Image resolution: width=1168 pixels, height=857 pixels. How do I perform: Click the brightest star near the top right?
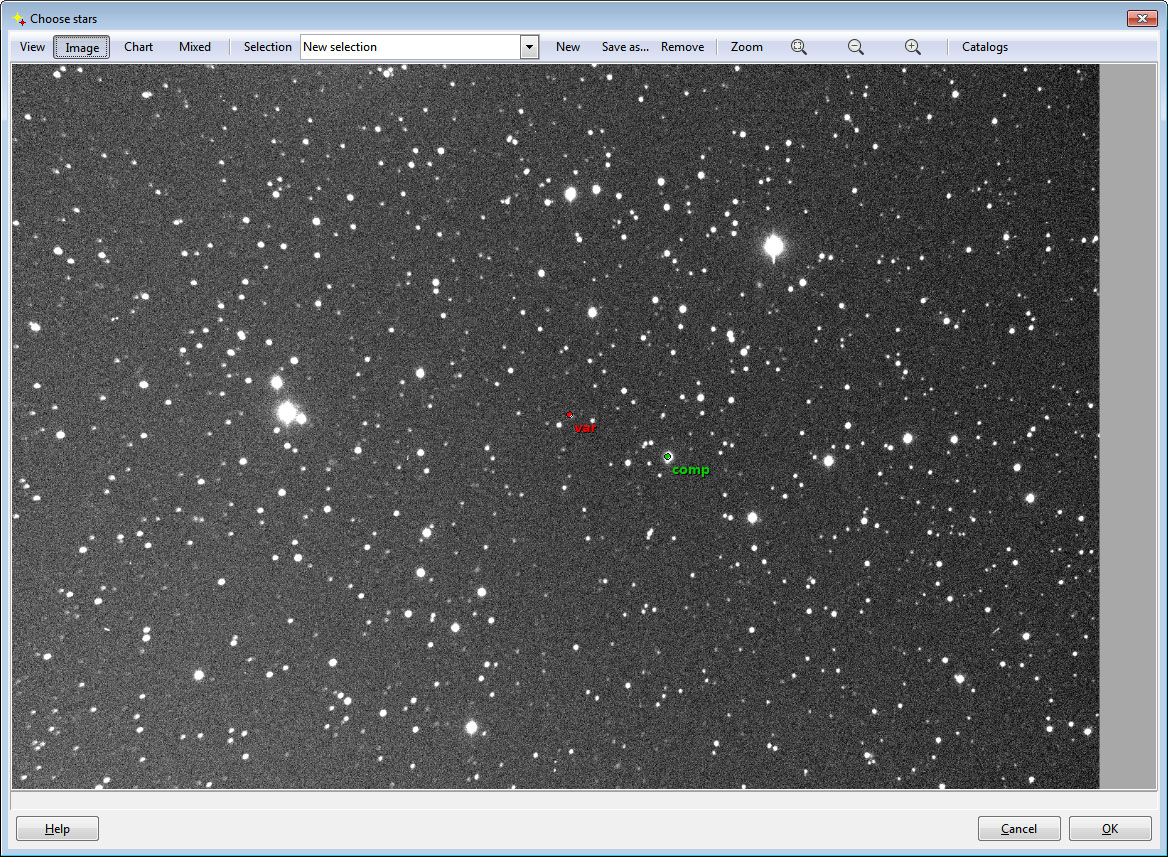(x=773, y=245)
